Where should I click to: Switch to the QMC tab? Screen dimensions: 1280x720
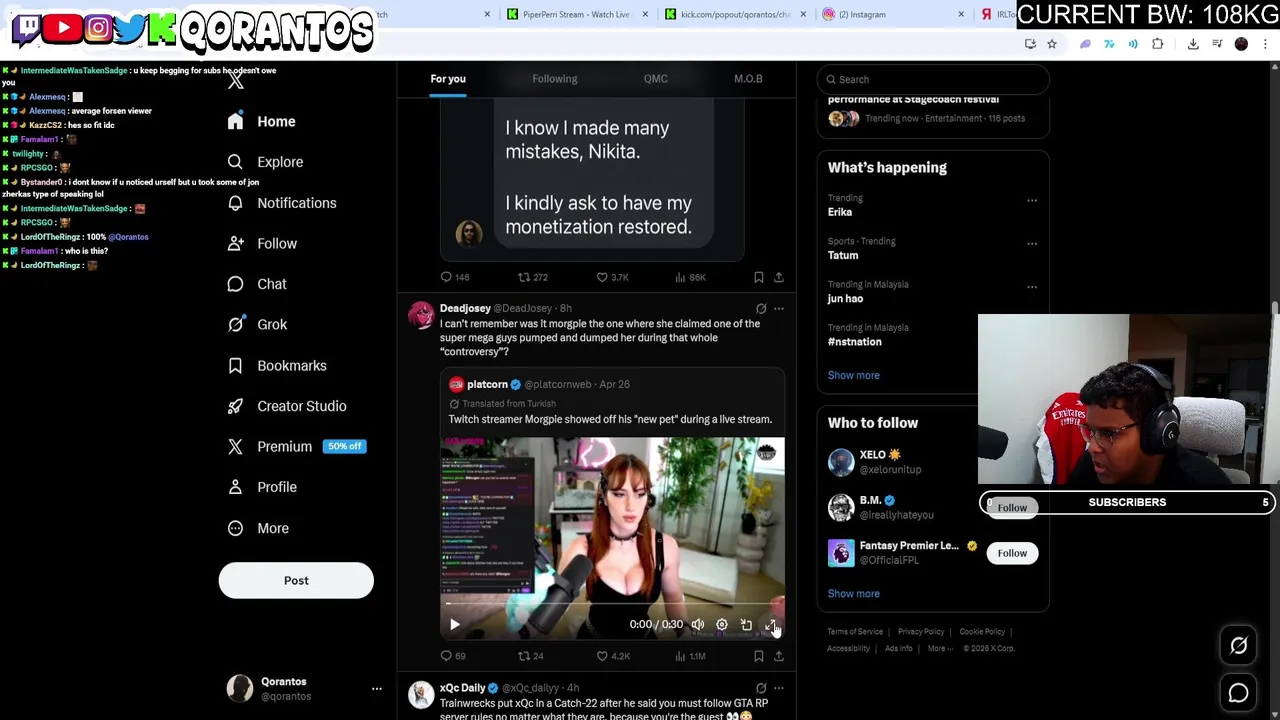(656, 79)
